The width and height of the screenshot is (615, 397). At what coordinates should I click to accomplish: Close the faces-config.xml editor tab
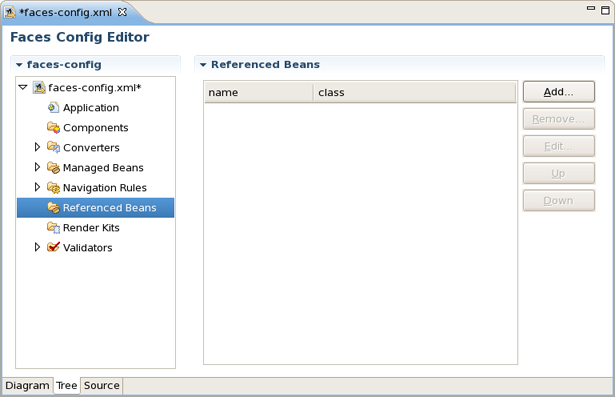(x=122, y=12)
